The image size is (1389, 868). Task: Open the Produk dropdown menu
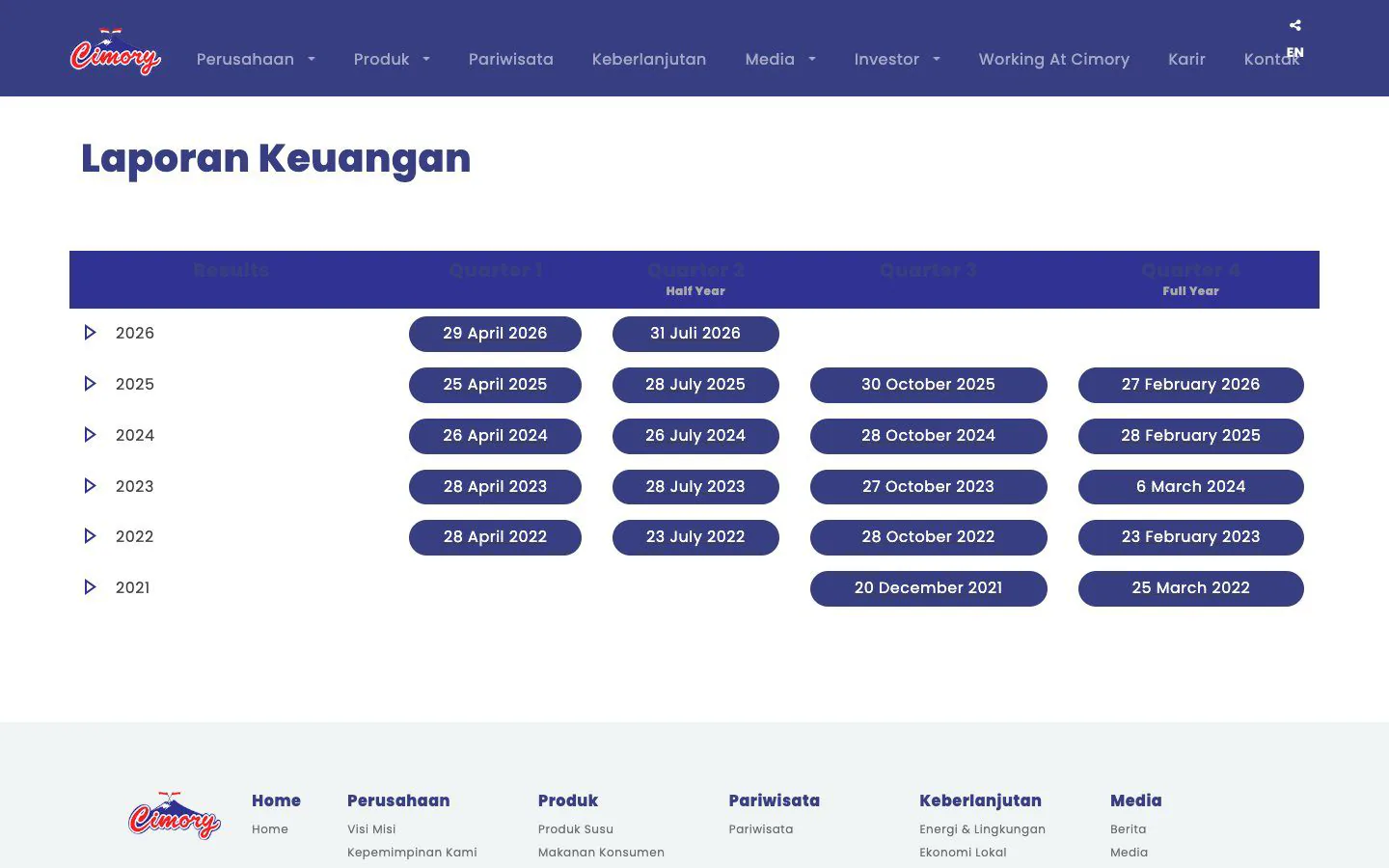click(392, 59)
